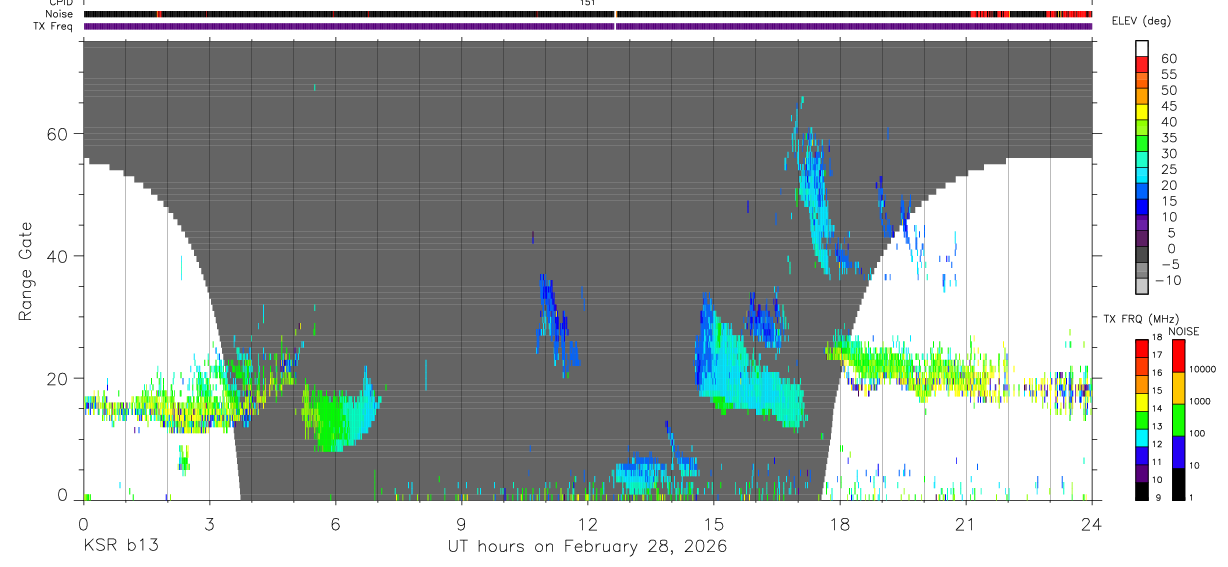This screenshot has width=1228, height=567.
Task: Pick the cyan ELEV band near 25
Action: 1142,174
